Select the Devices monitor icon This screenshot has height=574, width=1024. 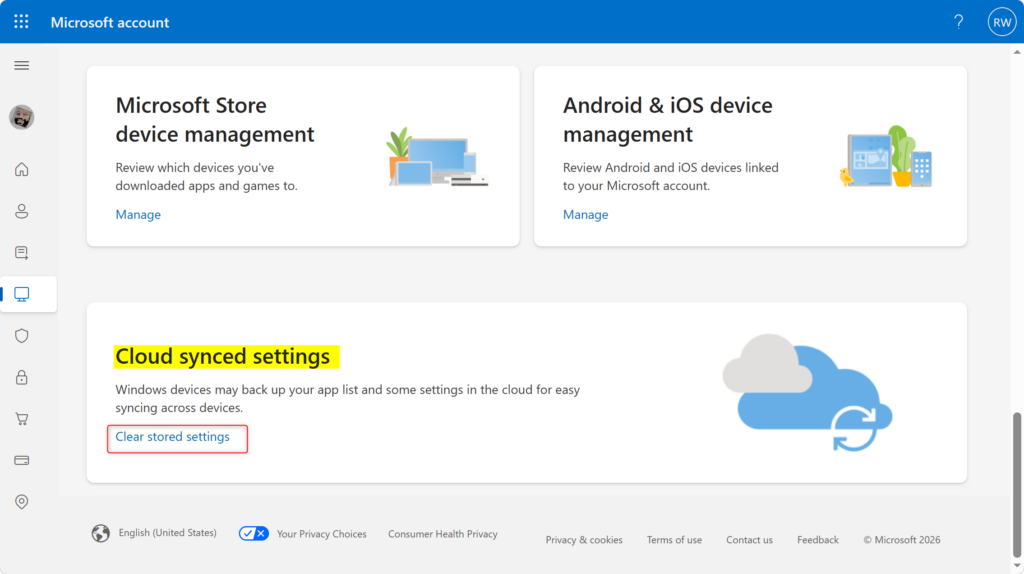point(22,294)
